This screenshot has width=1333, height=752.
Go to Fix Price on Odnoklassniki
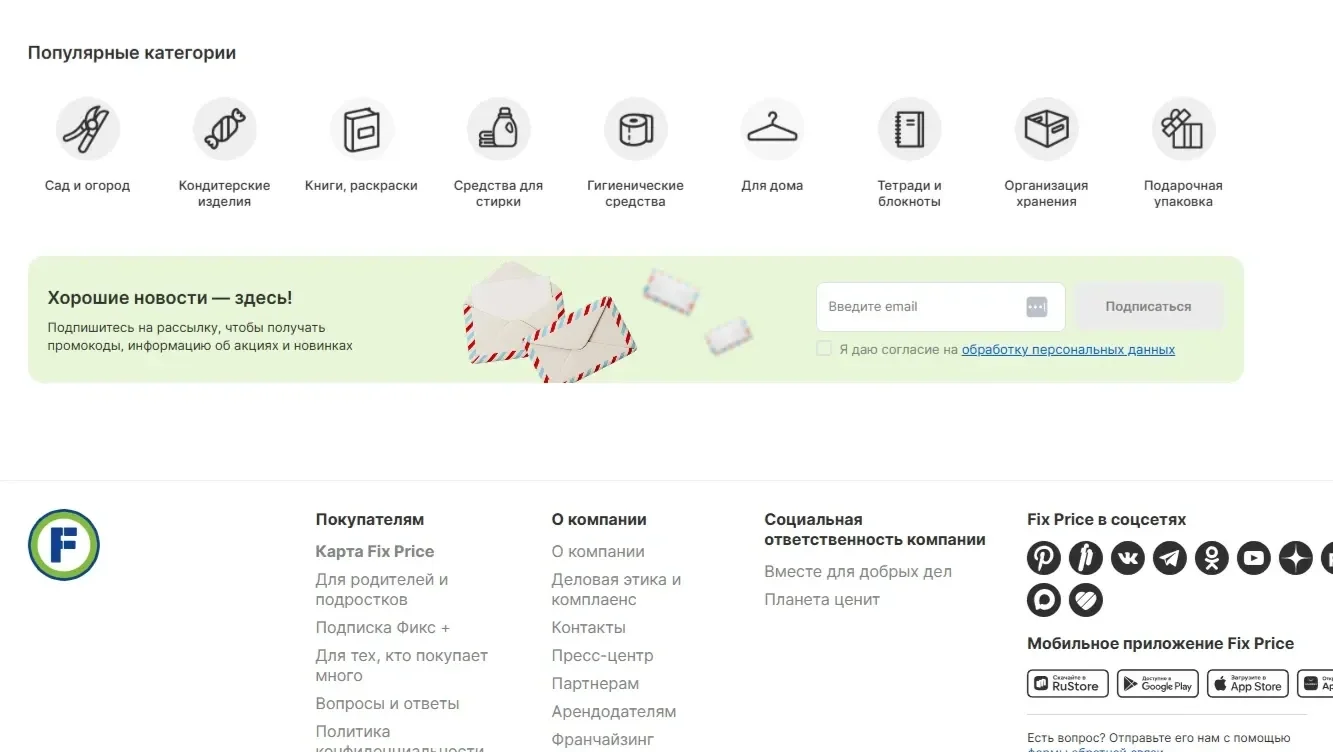point(1212,558)
